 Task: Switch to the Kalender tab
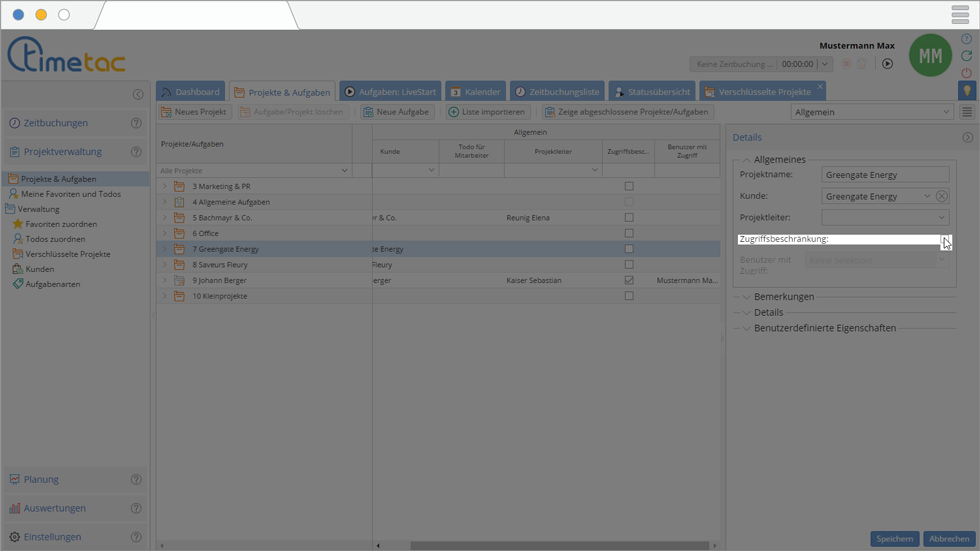pos(474,92)
